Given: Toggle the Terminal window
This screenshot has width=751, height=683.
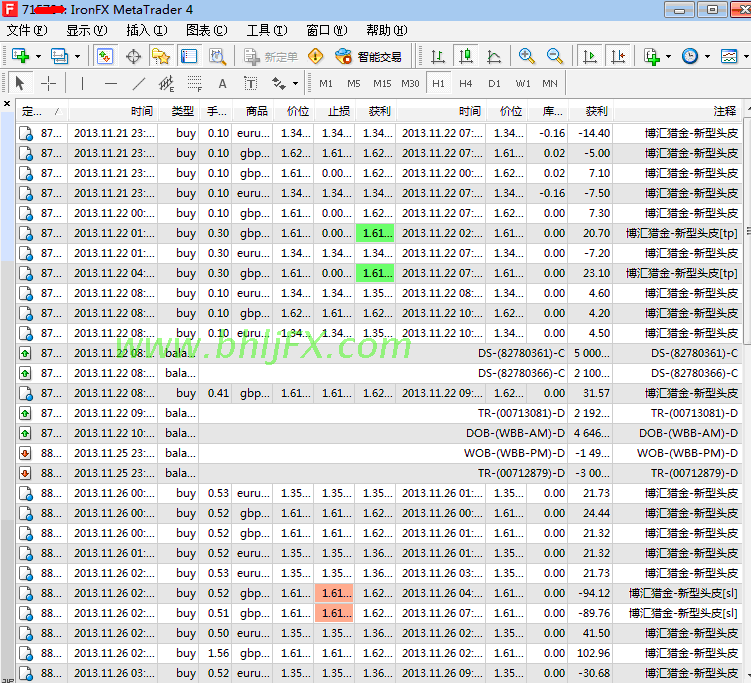Looking at the screenshot, I should (x=189, y=57).
